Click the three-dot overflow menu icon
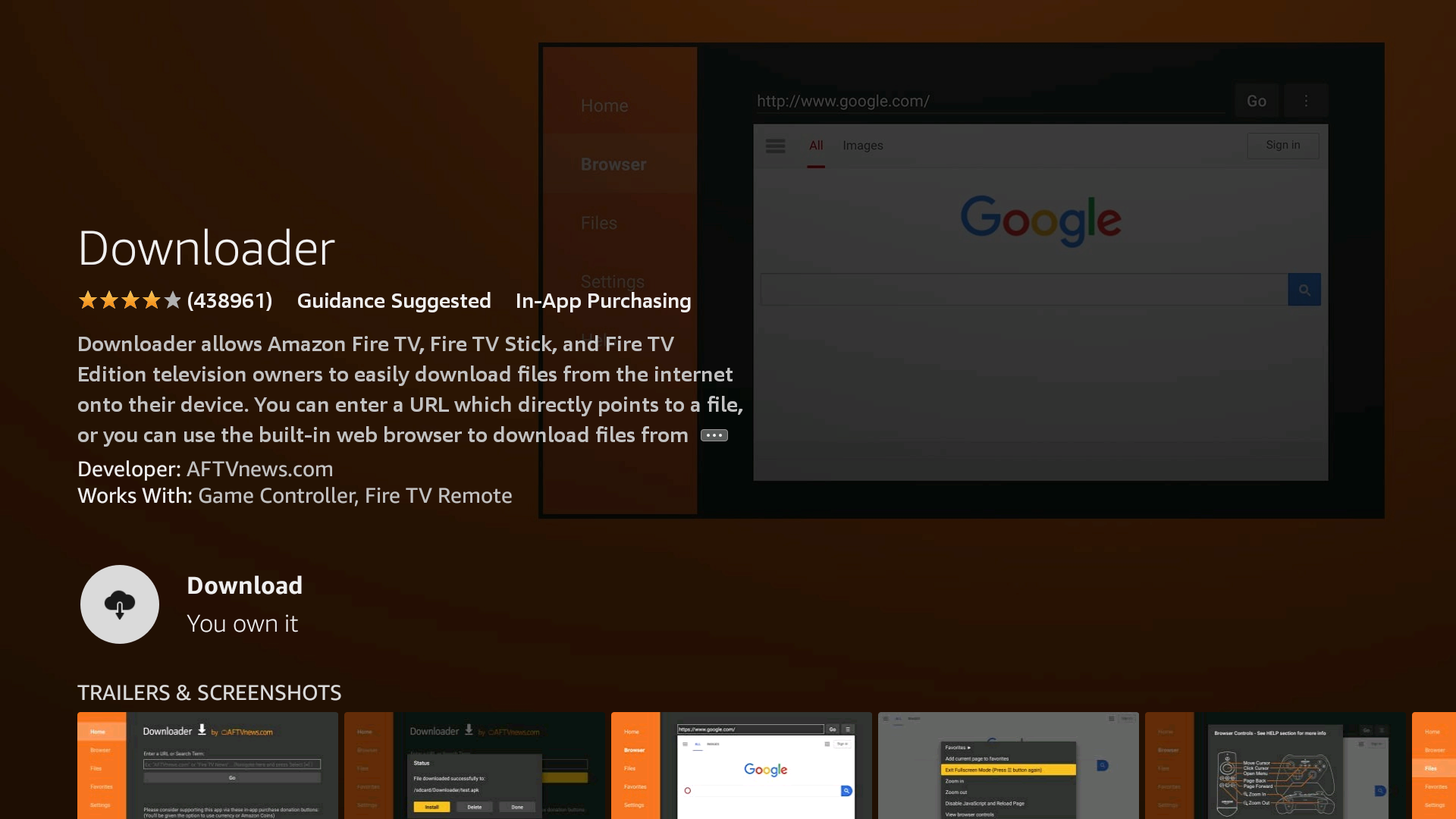This screenshot has width=1456, height=819. 1306,100
